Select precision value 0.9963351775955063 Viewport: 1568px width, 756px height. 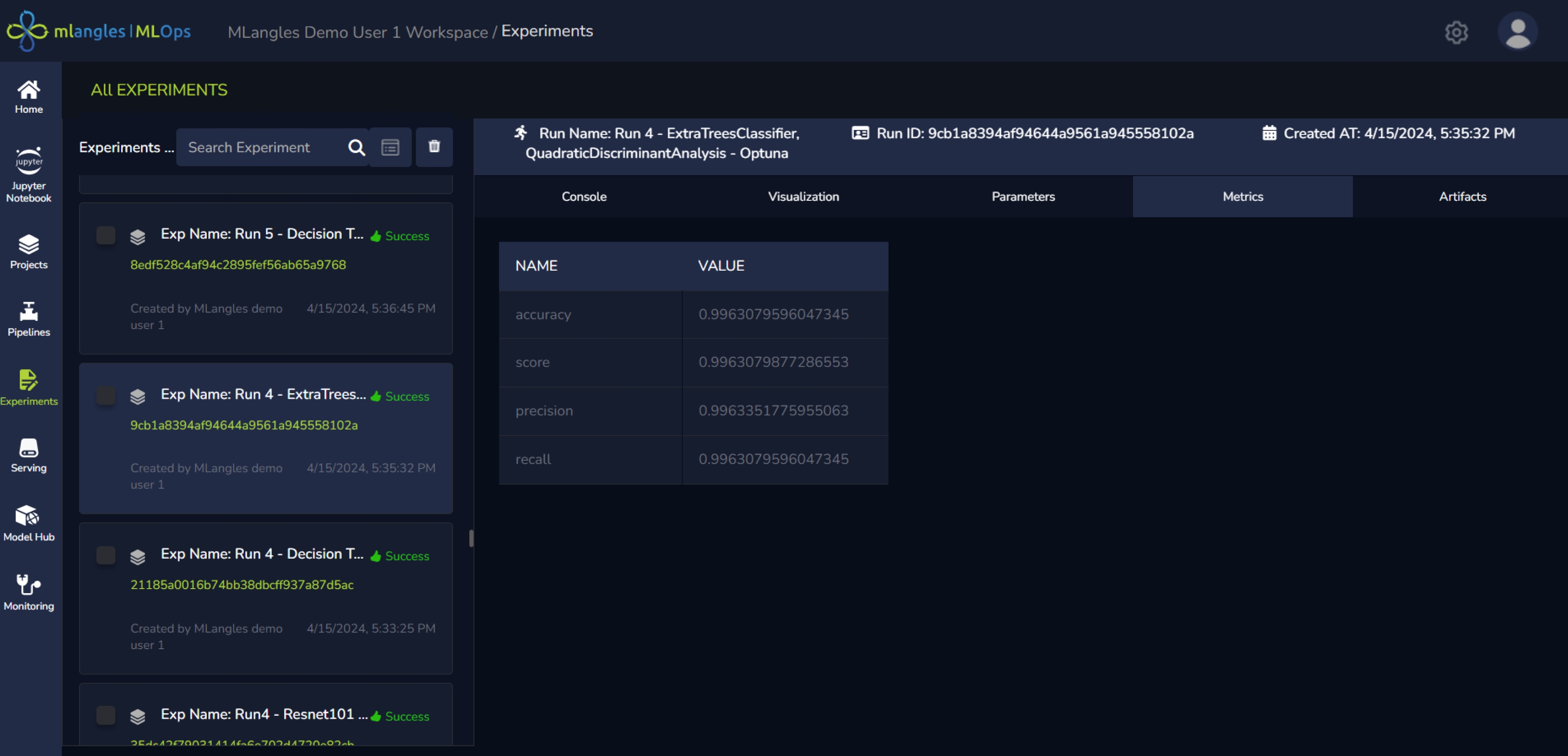pyautogui.click(x=774, y=410)
